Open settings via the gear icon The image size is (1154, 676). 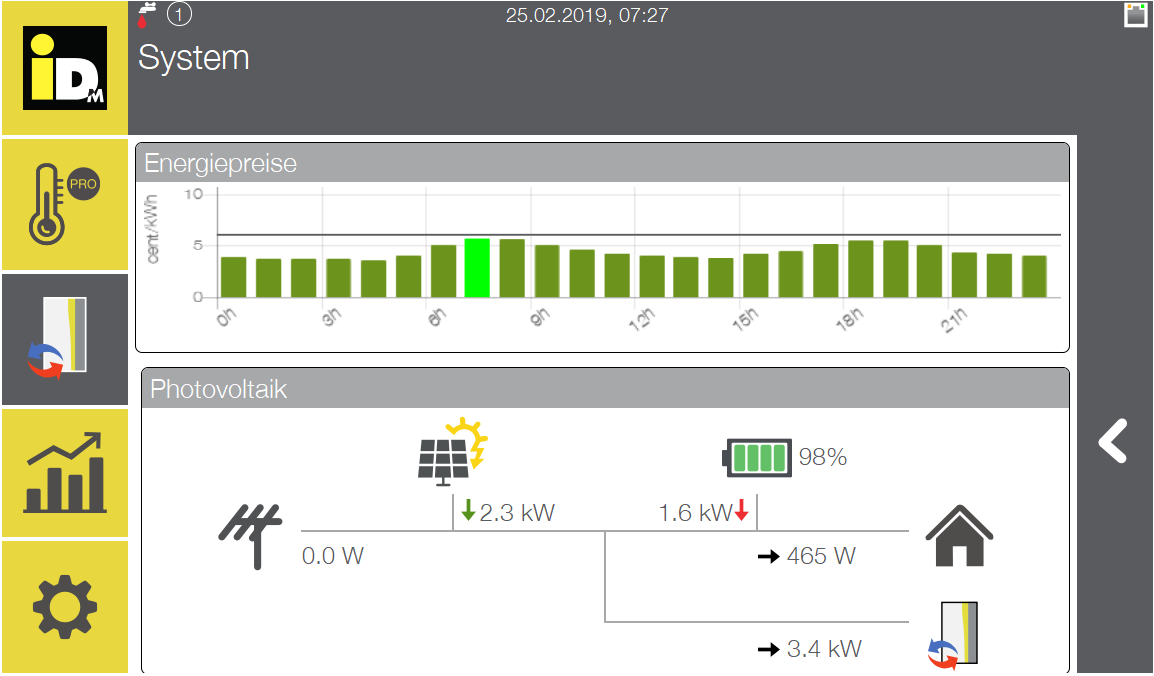tap(65, 607)
